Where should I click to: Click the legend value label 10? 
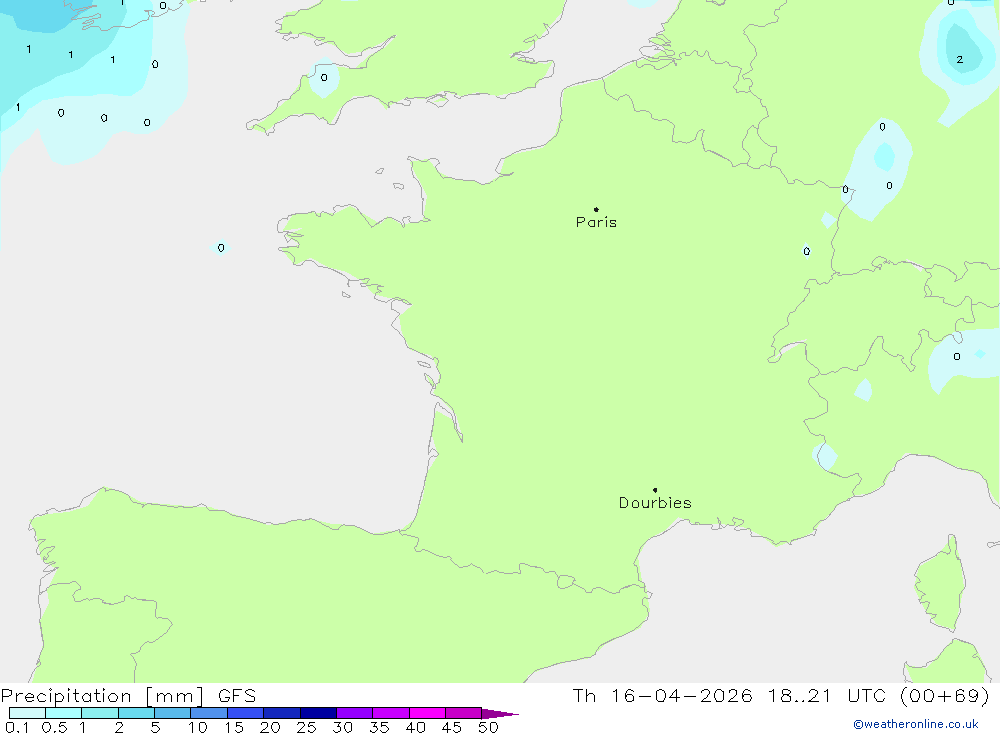[x=198, y=727]
